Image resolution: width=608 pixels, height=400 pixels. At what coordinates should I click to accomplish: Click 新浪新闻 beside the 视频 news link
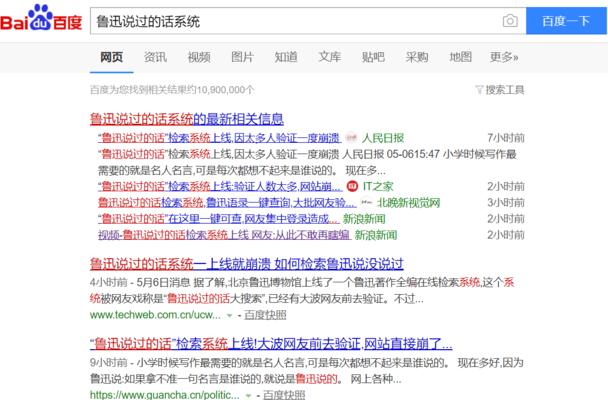point(376,235)
